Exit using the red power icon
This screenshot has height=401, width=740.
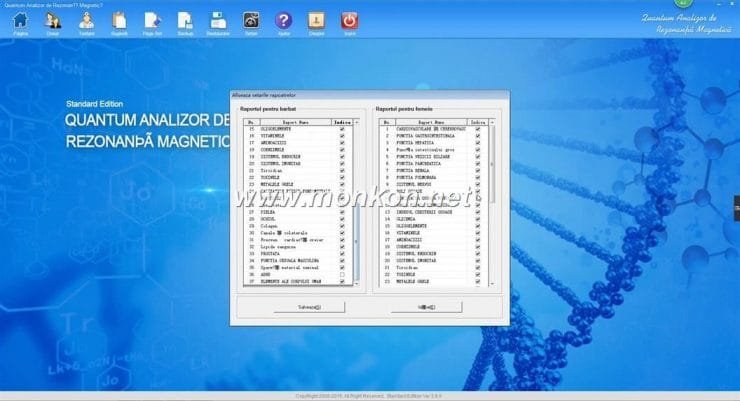click(350, 21)
